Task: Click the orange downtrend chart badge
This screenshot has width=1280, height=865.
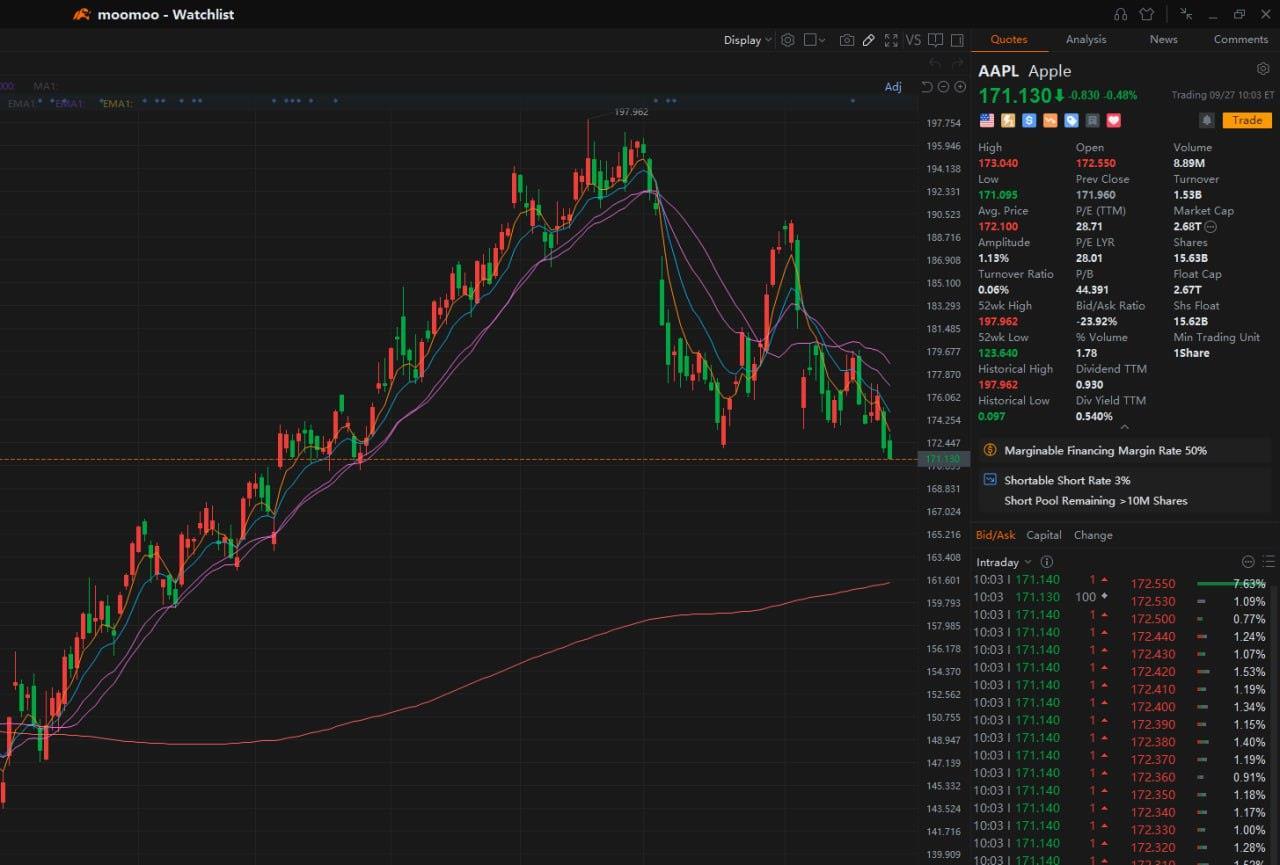Action: [1050, 120]
